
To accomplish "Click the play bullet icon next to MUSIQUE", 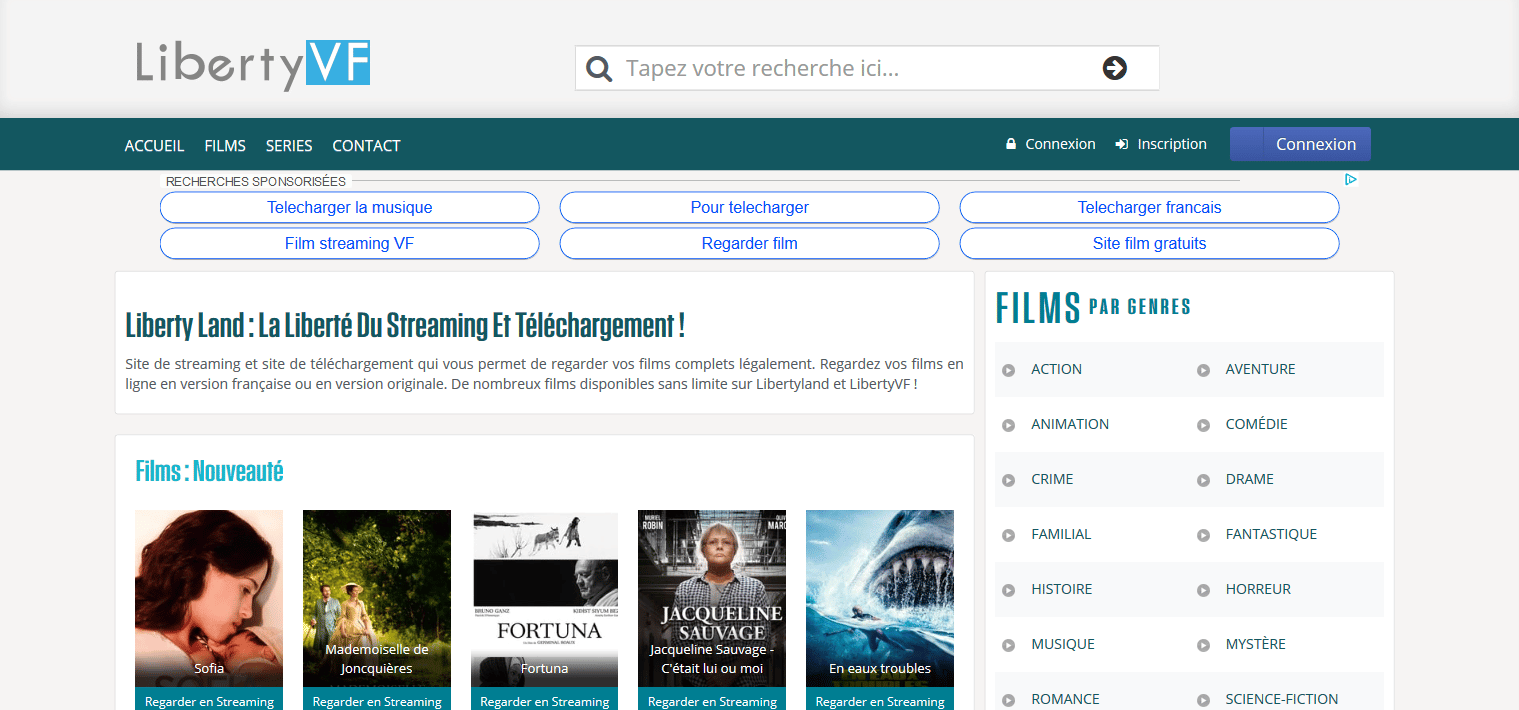I will pyautogui.click(x=1009, y=645).
